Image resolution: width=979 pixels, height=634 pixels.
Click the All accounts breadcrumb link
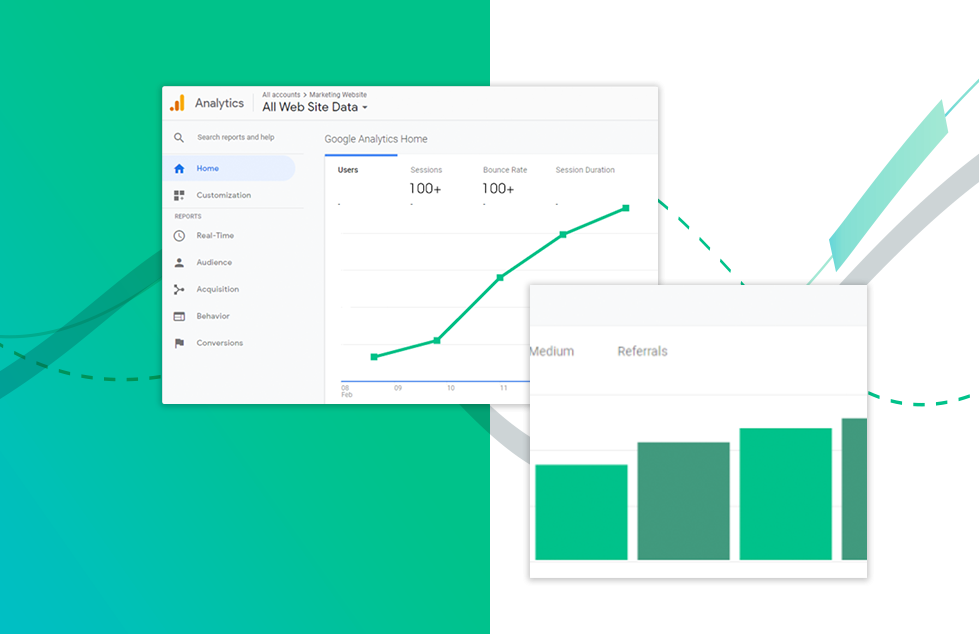pos(281,95)
